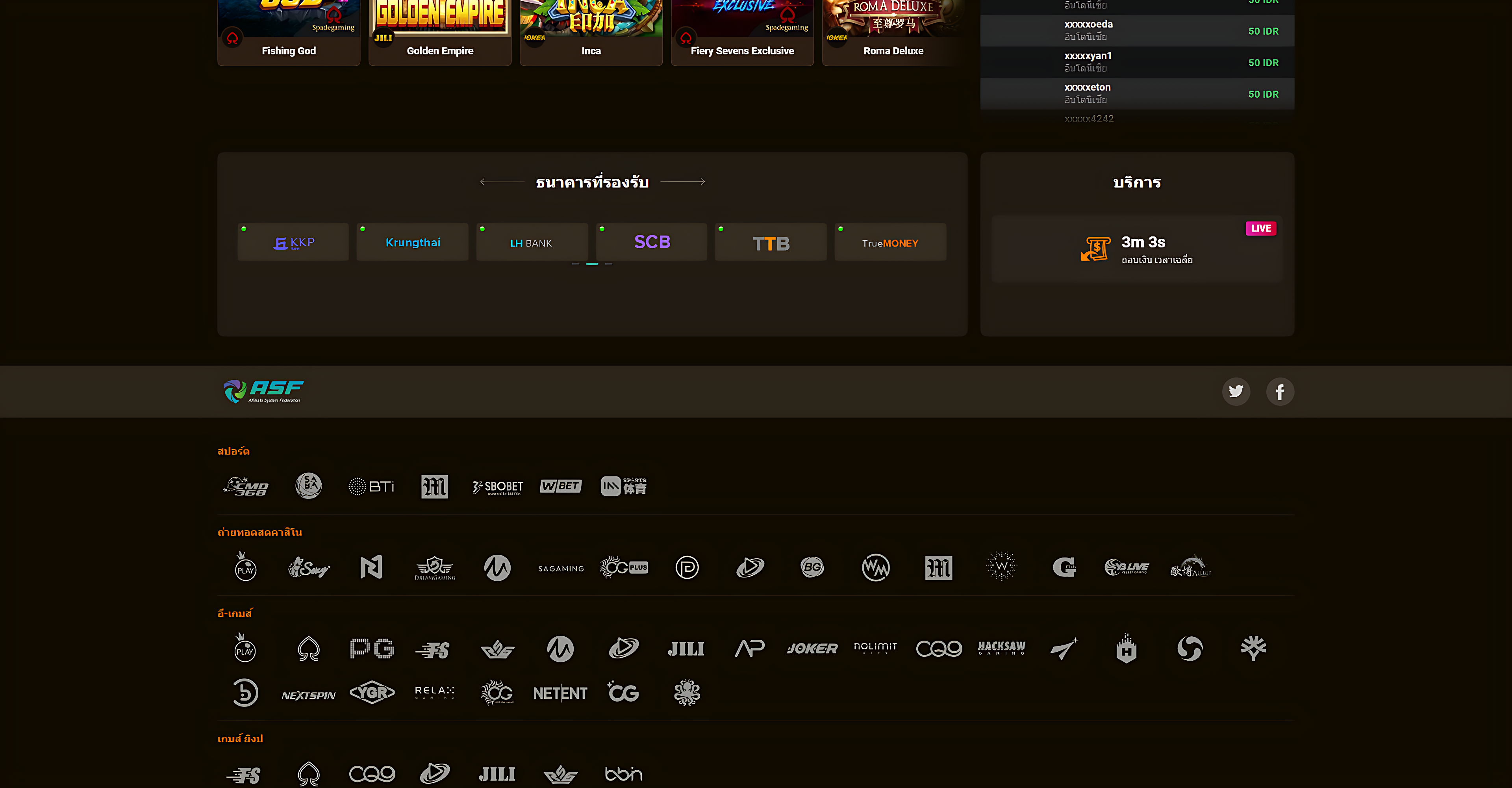Click the xxxxxoeda winner row
Viewport: 1512px width, 788px height.
tap(1137, 30)
